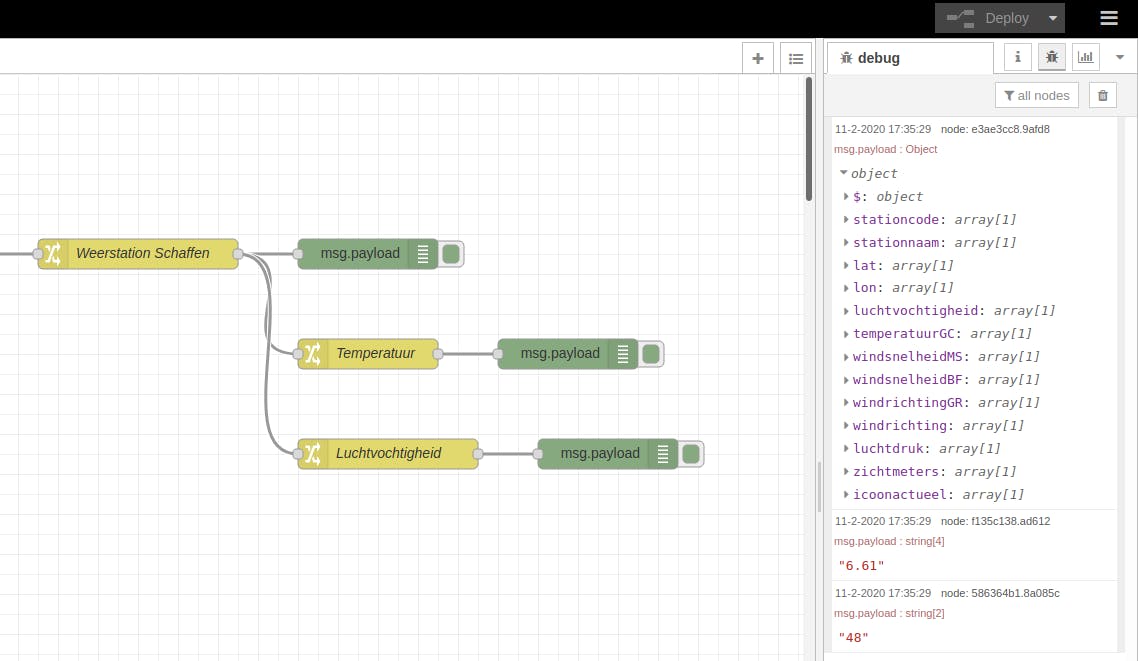Image resolution: width=1138 pixels, height=661 pixels.
Task: Open the info sidebar tab icon
Action: coord(1018,57)
